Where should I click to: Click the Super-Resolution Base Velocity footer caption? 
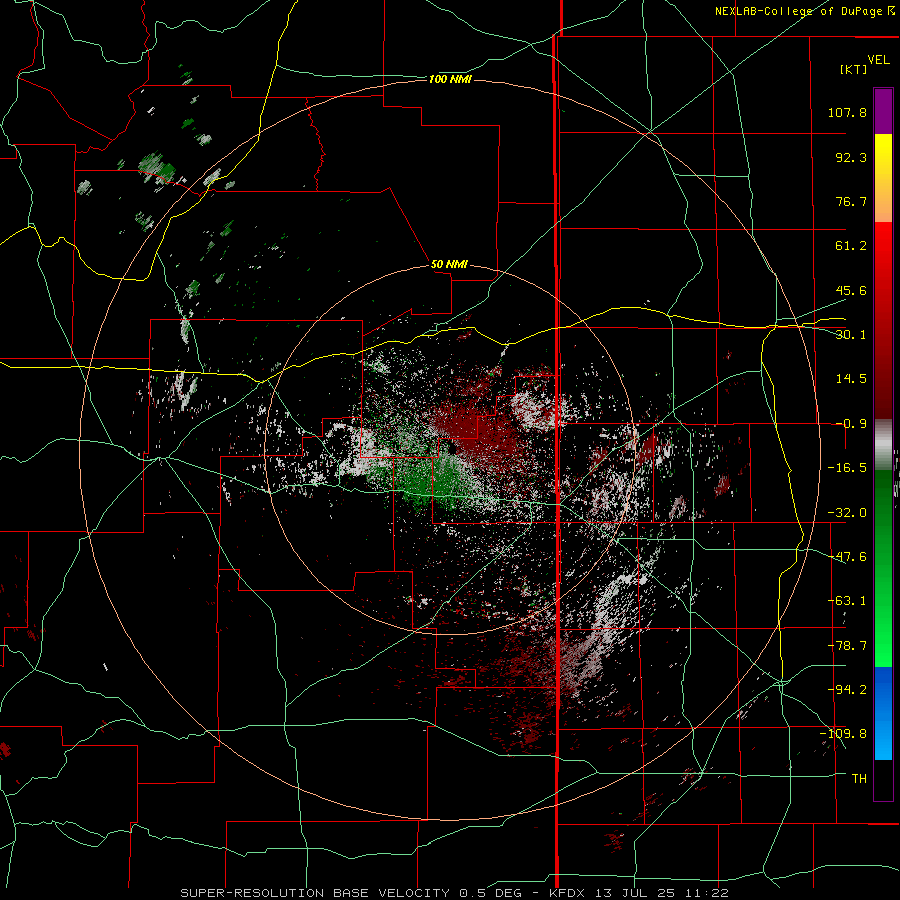click(455, 893)
